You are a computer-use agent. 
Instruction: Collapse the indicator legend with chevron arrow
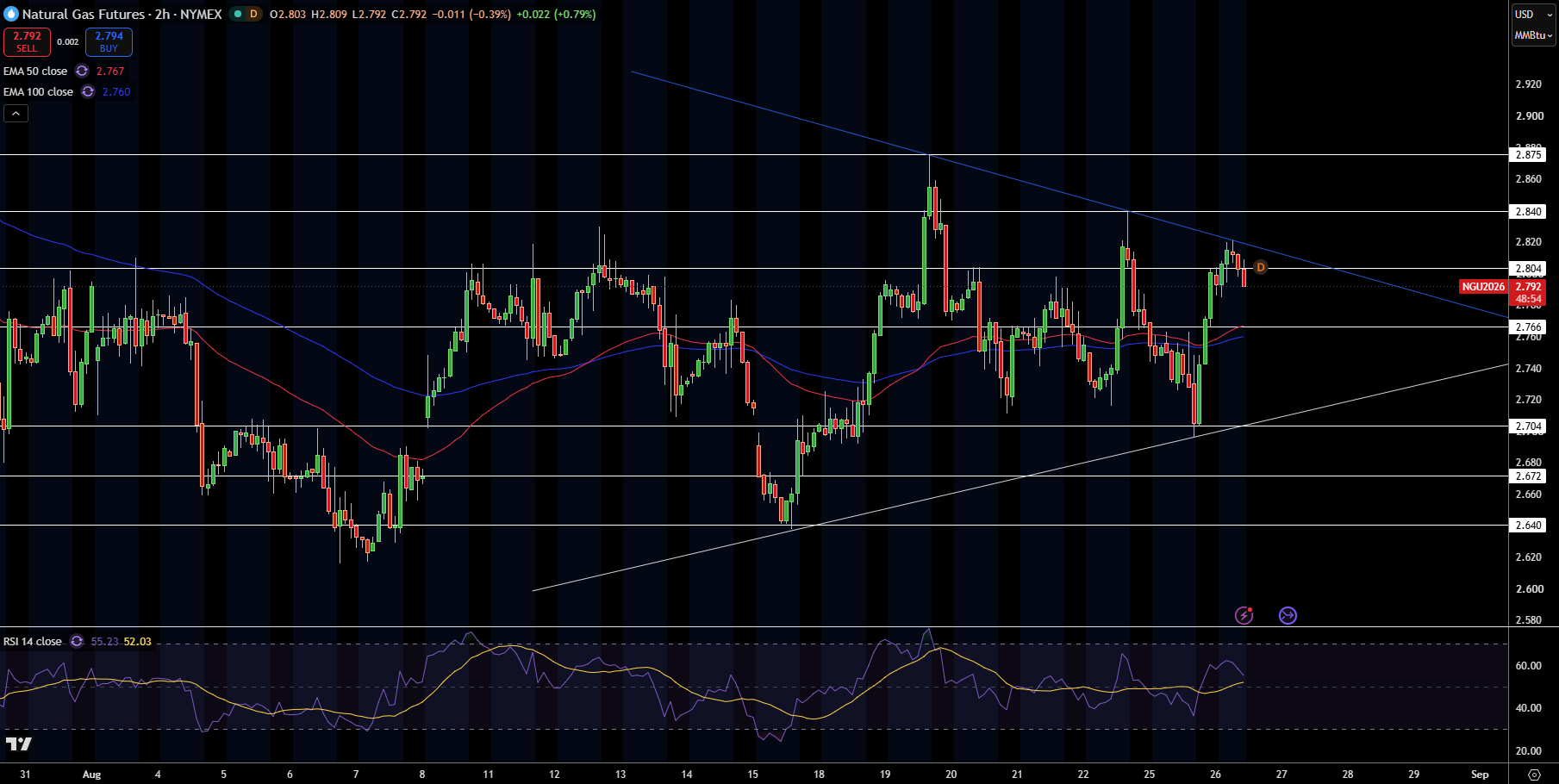[x=16, y=113]
